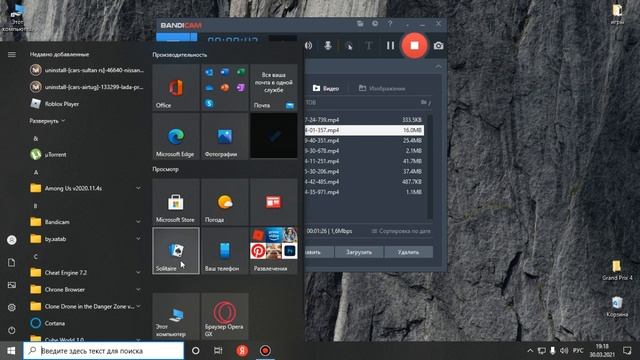Click the Windows Start button
This screenshot has width=640, height=360.
[11, 351]
